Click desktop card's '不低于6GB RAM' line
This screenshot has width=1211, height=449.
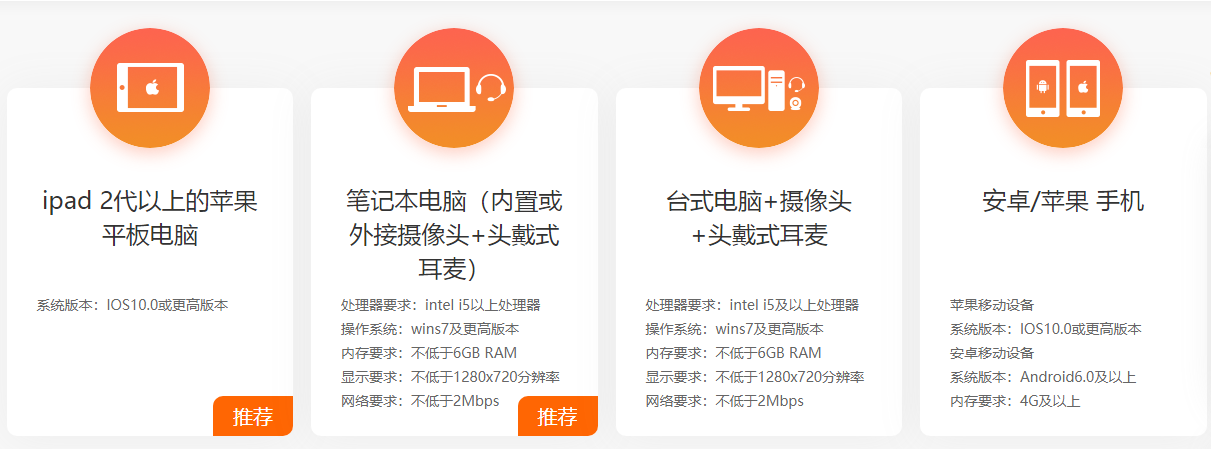[x=769, y=353]
